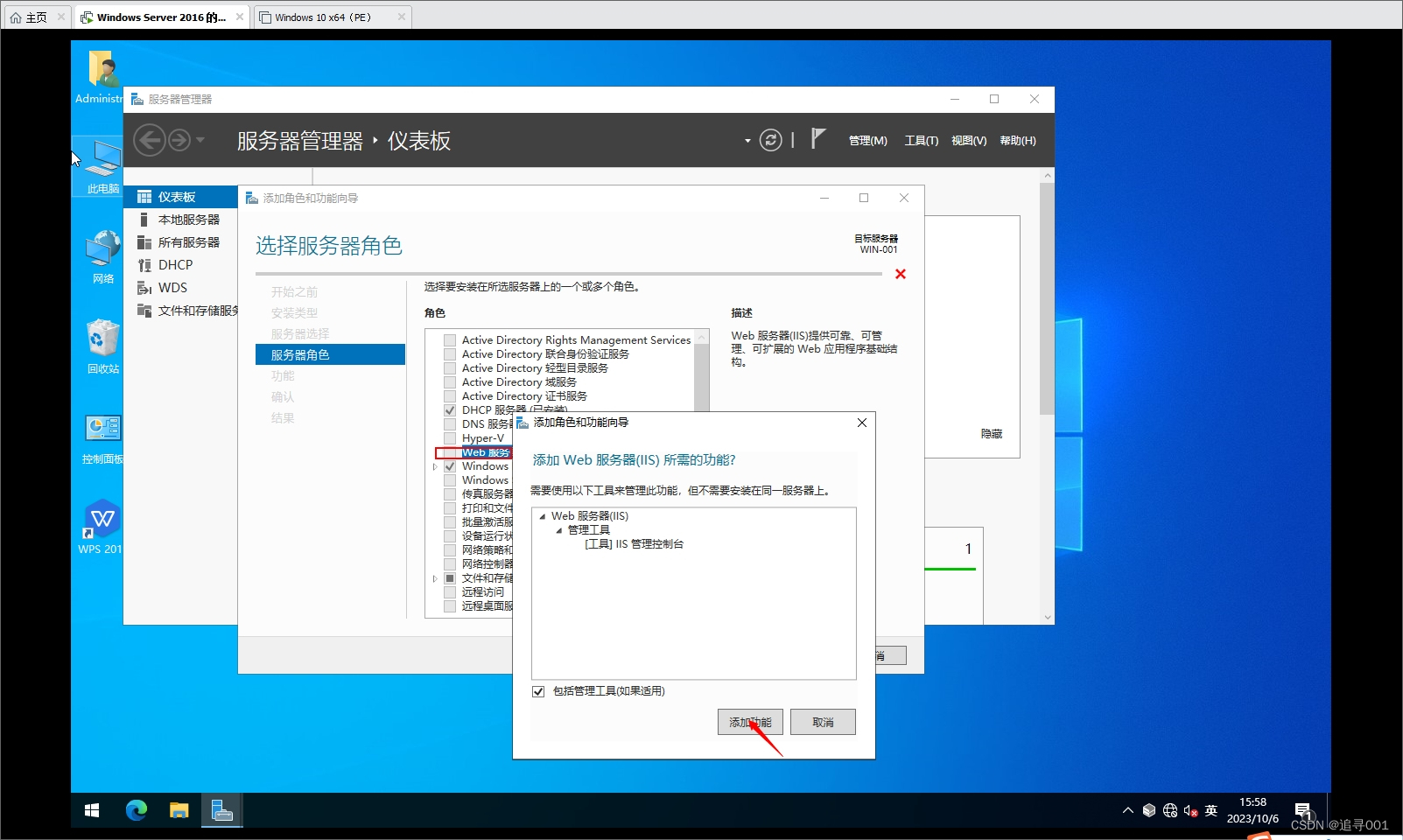
Task: Click the refresh icon in Server Manager header
Action: (770, 140)
